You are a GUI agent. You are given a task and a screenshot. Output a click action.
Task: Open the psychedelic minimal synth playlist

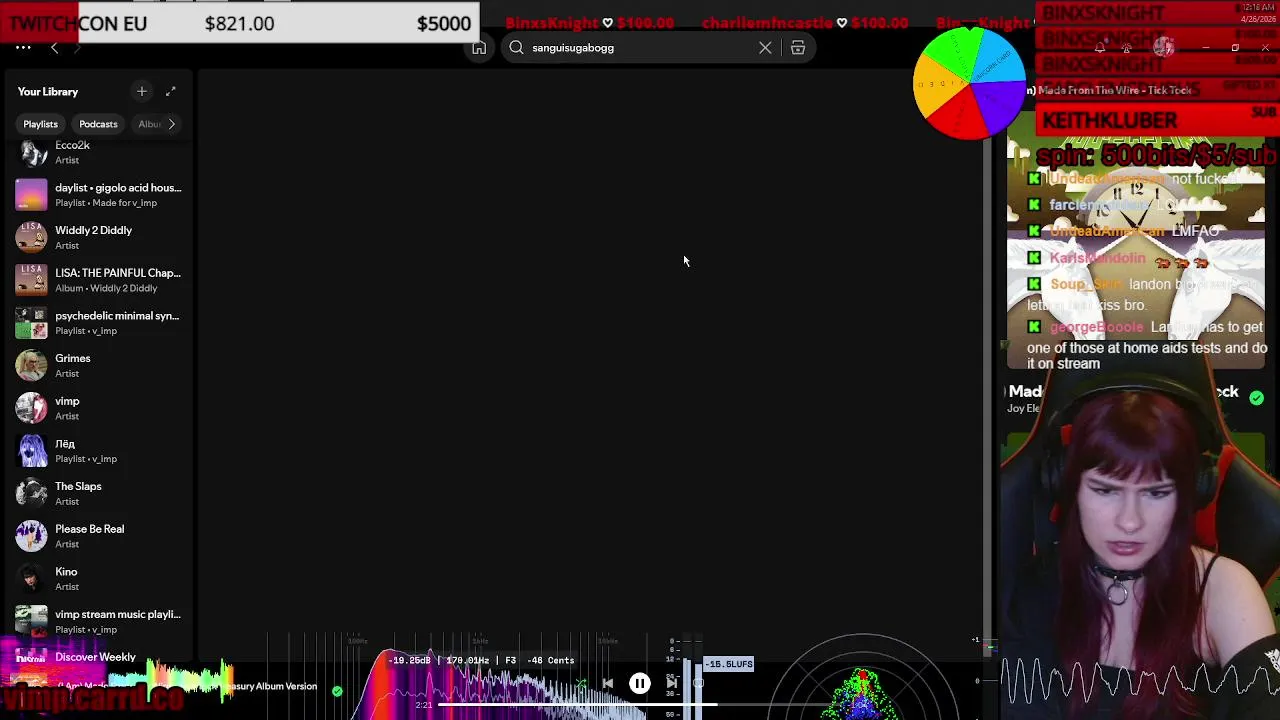(x=99, y=323)
